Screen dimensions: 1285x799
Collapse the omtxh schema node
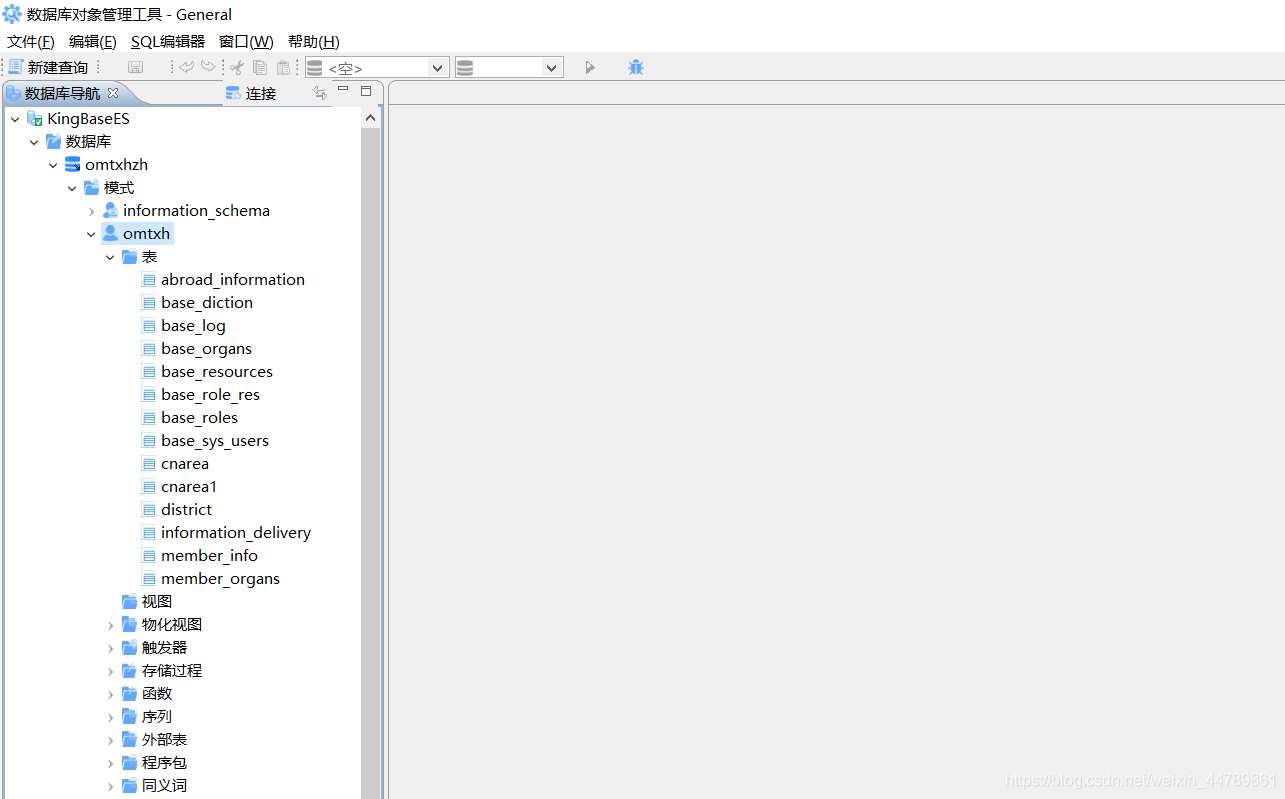point(91,234)
